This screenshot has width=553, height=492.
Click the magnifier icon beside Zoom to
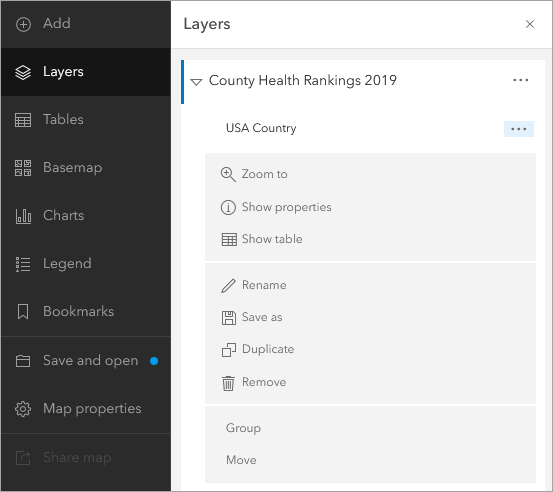click(x=228, y=175)
